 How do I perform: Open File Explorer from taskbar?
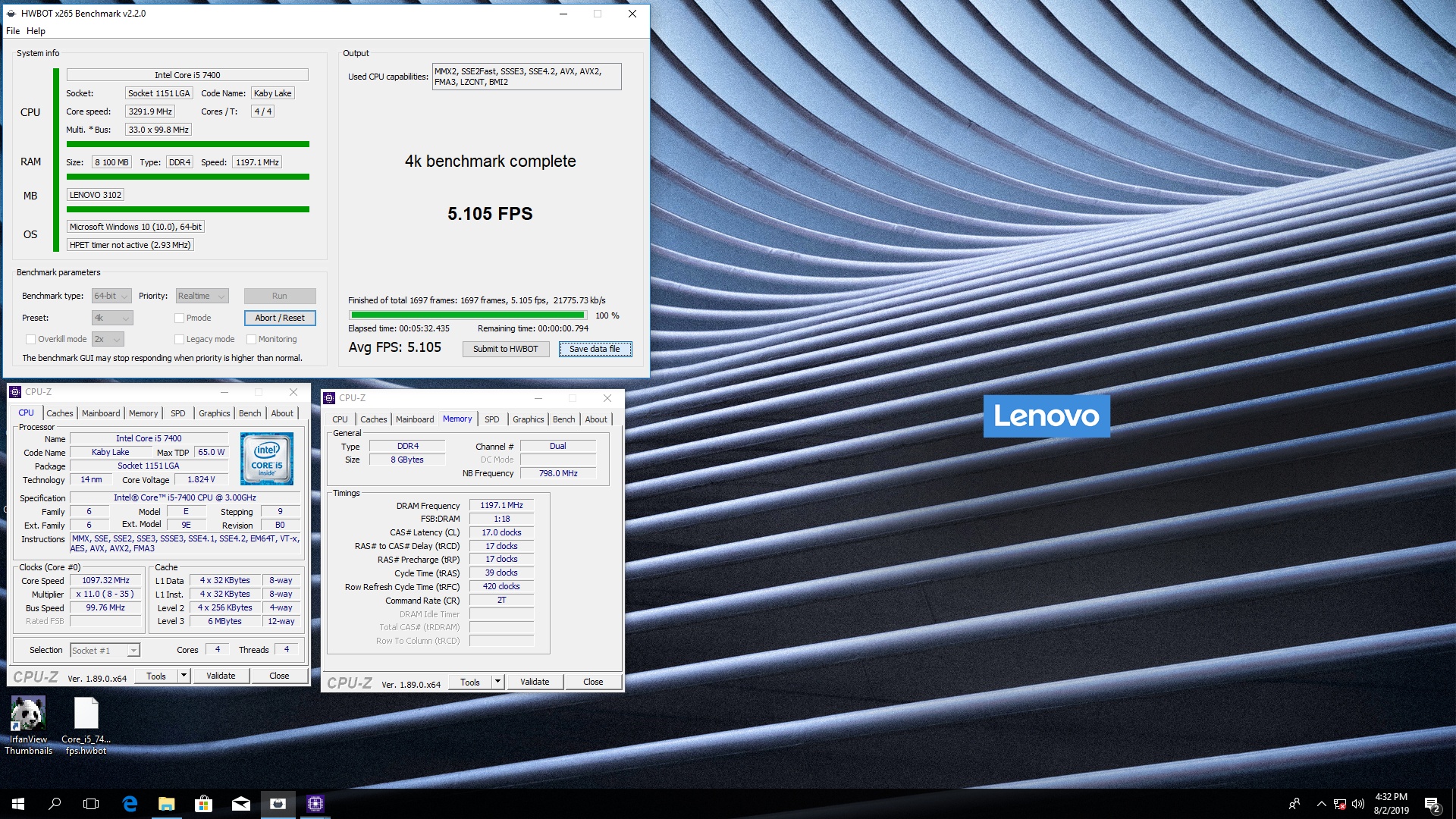(x=167, y=804)
